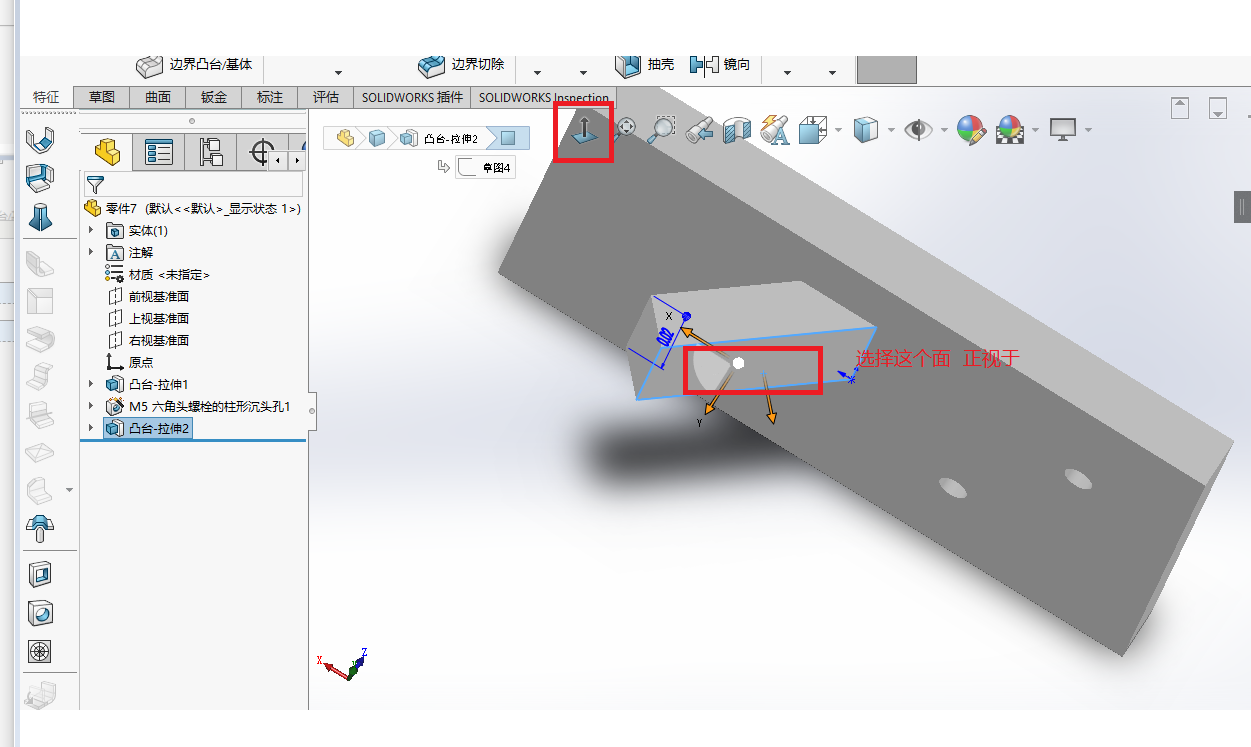
Task: Click the 镜向 mirror feature button
Action: click(x=720, y=65)
